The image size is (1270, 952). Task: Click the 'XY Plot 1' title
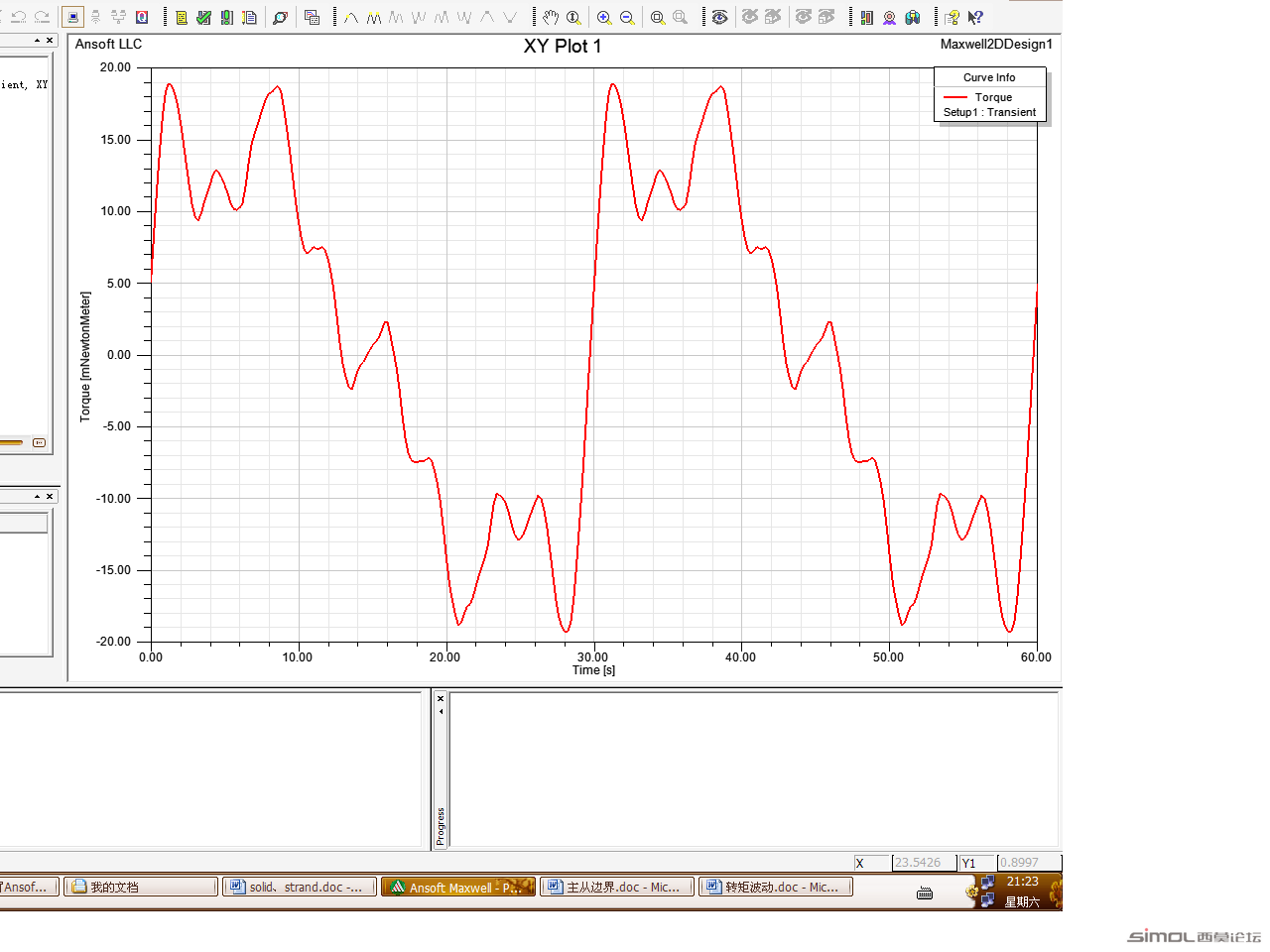(563, 47)
